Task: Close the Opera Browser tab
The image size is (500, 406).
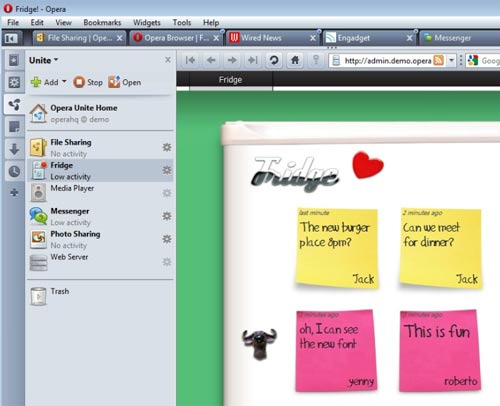Action: [216, 38]
